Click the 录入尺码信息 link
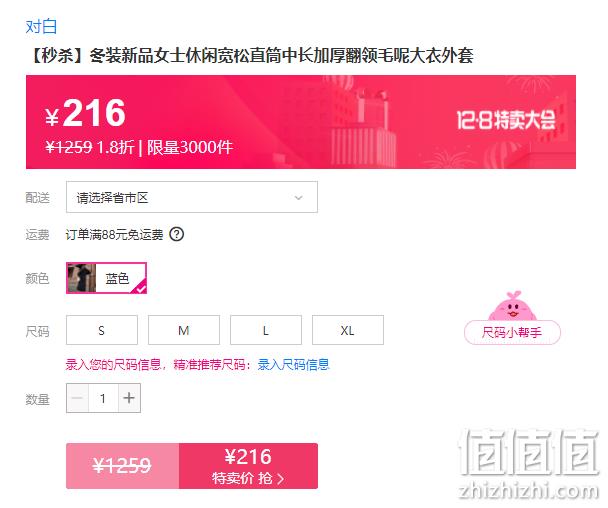The width and height of the screenshot is (608, 508). tap(293, 365)
